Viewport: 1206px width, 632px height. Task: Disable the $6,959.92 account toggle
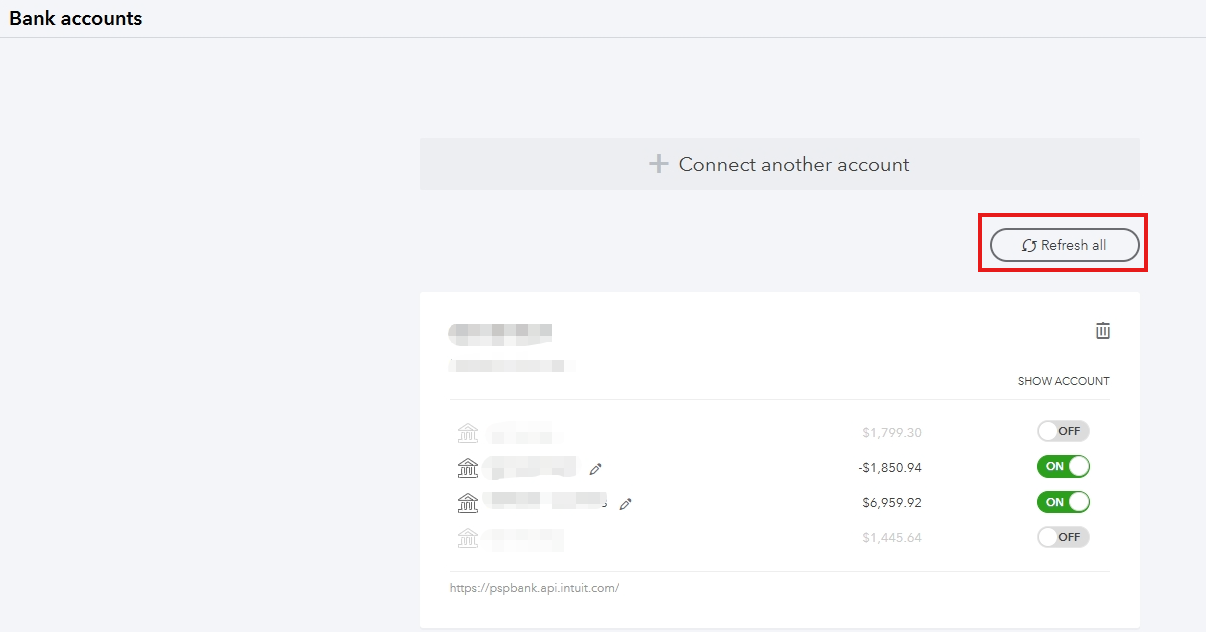click(x=1063, y=501)
